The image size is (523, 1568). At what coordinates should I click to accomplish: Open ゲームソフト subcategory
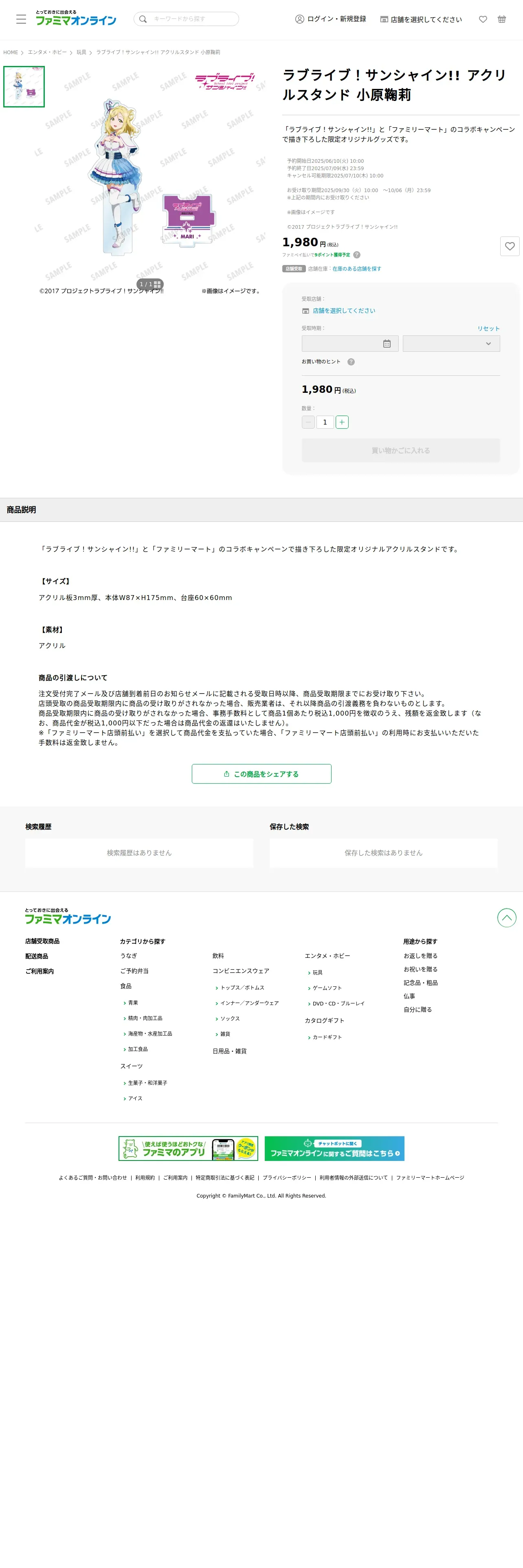tap(327, 988)
